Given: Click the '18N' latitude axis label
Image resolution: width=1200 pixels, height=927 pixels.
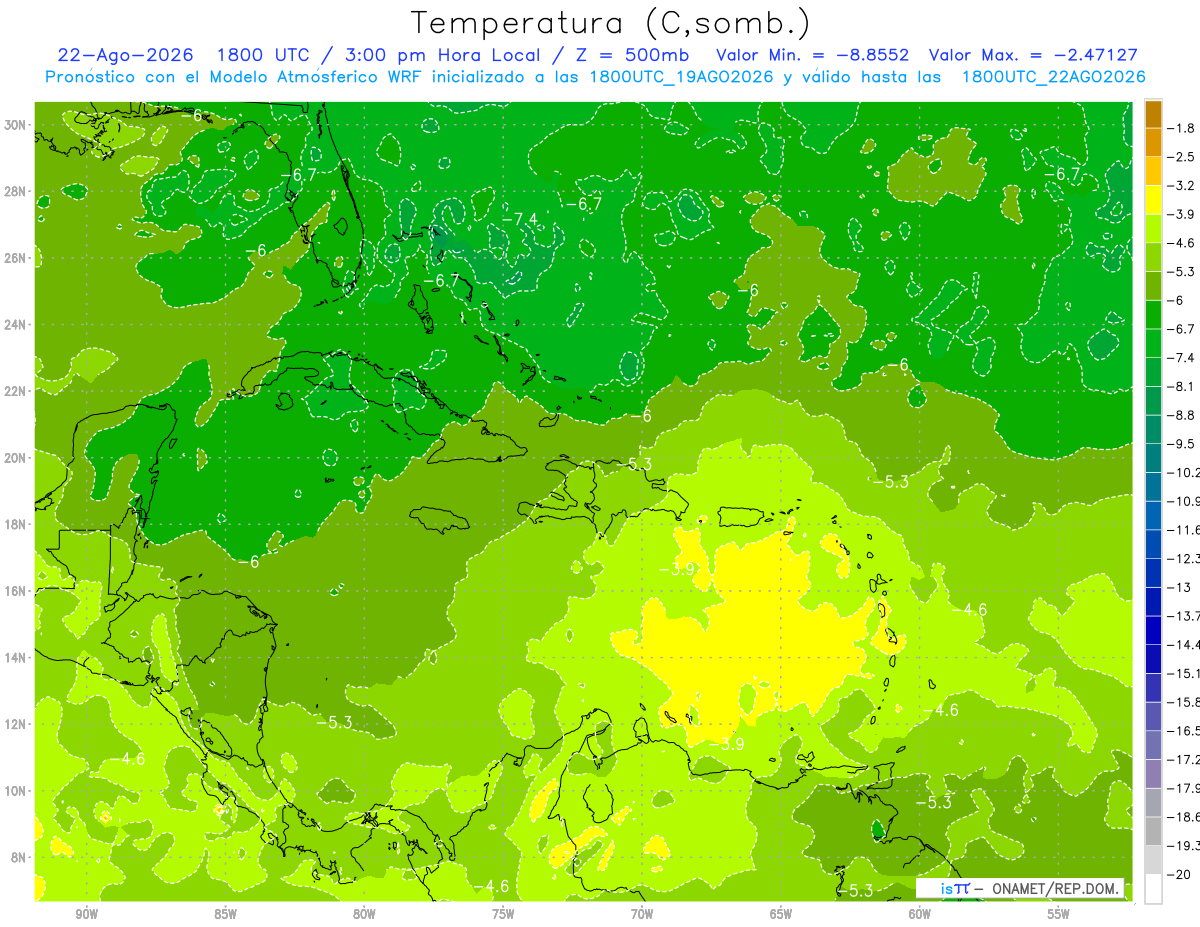Looking at the screenshot, I should point(16,524).
